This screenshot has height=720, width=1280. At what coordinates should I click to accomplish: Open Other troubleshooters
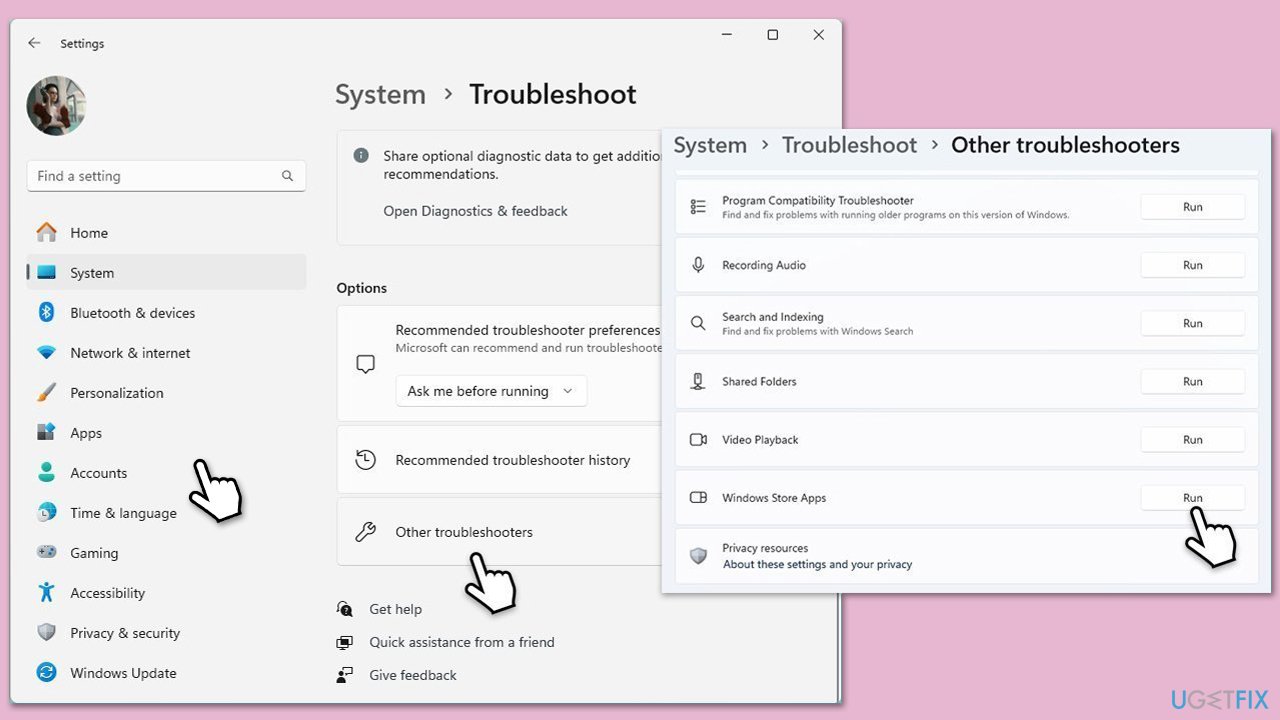(x=500, y=532)
